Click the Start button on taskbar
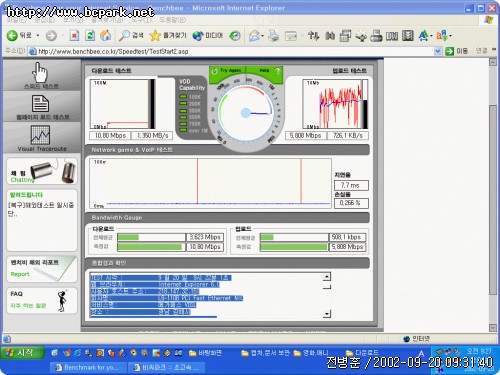500x375 pixels. pos(23,353)
